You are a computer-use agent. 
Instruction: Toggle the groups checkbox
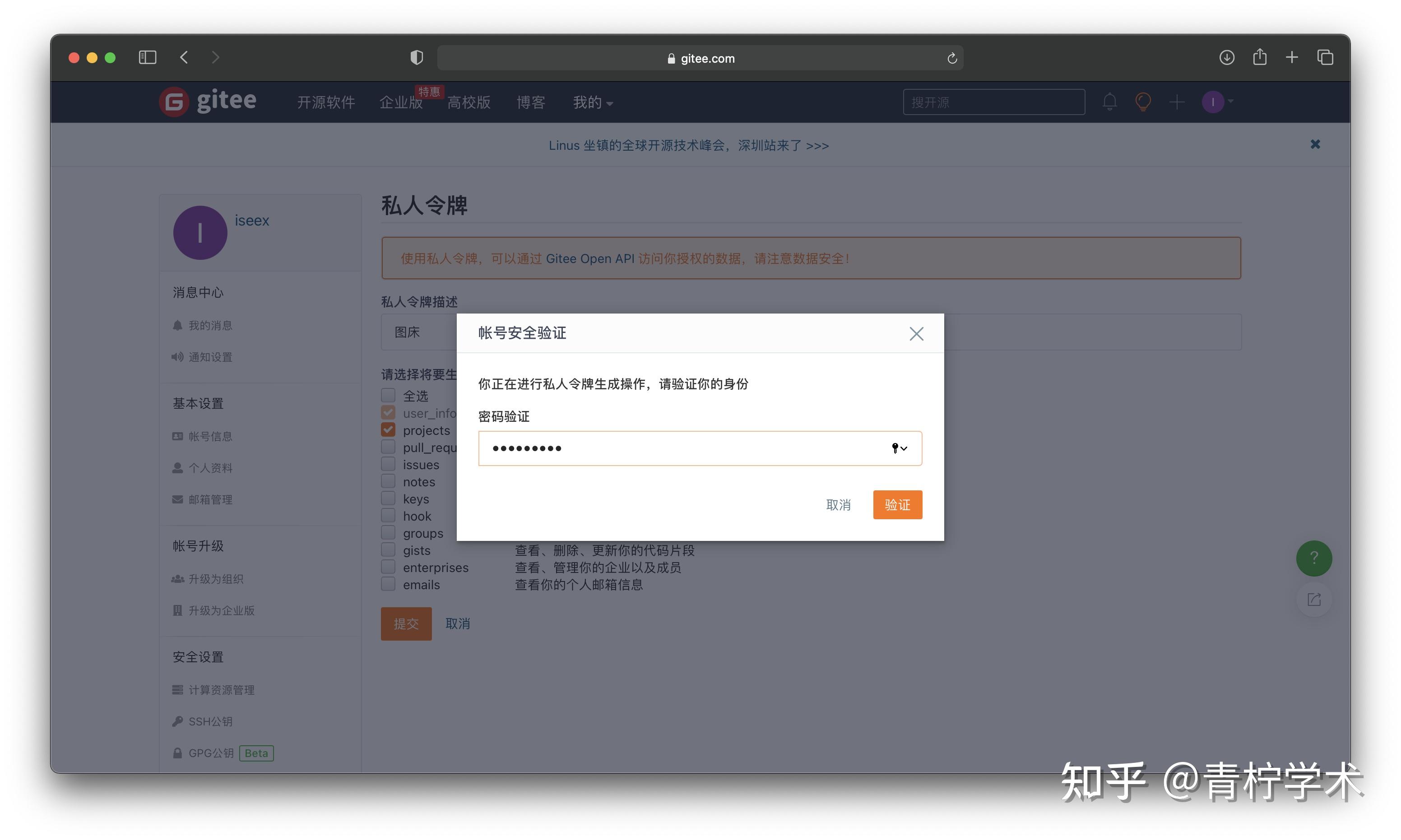pyautogui.click(x=388, y=533)
